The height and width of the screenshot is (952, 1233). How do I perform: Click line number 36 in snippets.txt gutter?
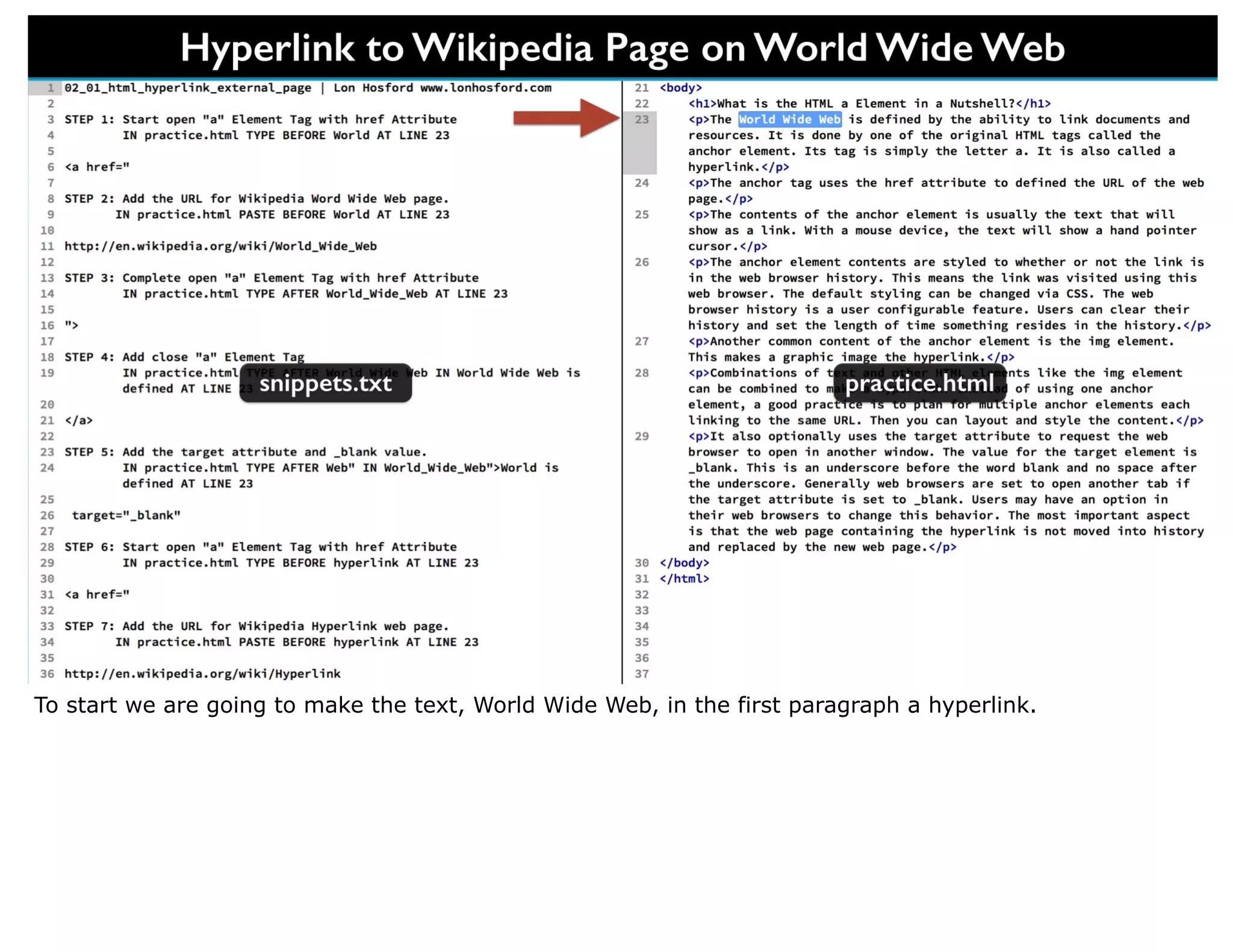point(47,673)
